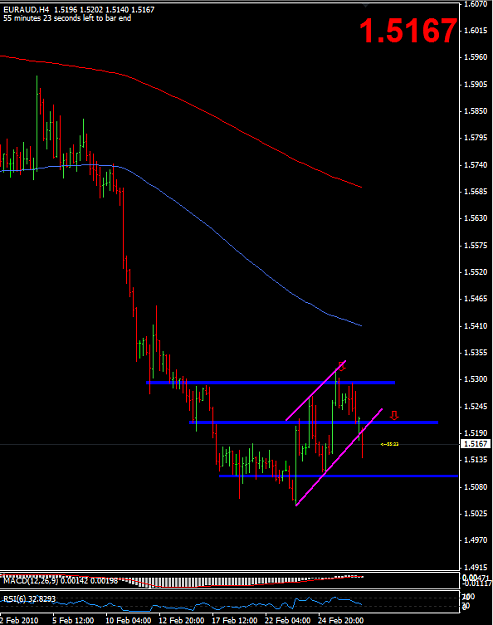Click the yellow bar-countdown label 55:23

(390, 444)
